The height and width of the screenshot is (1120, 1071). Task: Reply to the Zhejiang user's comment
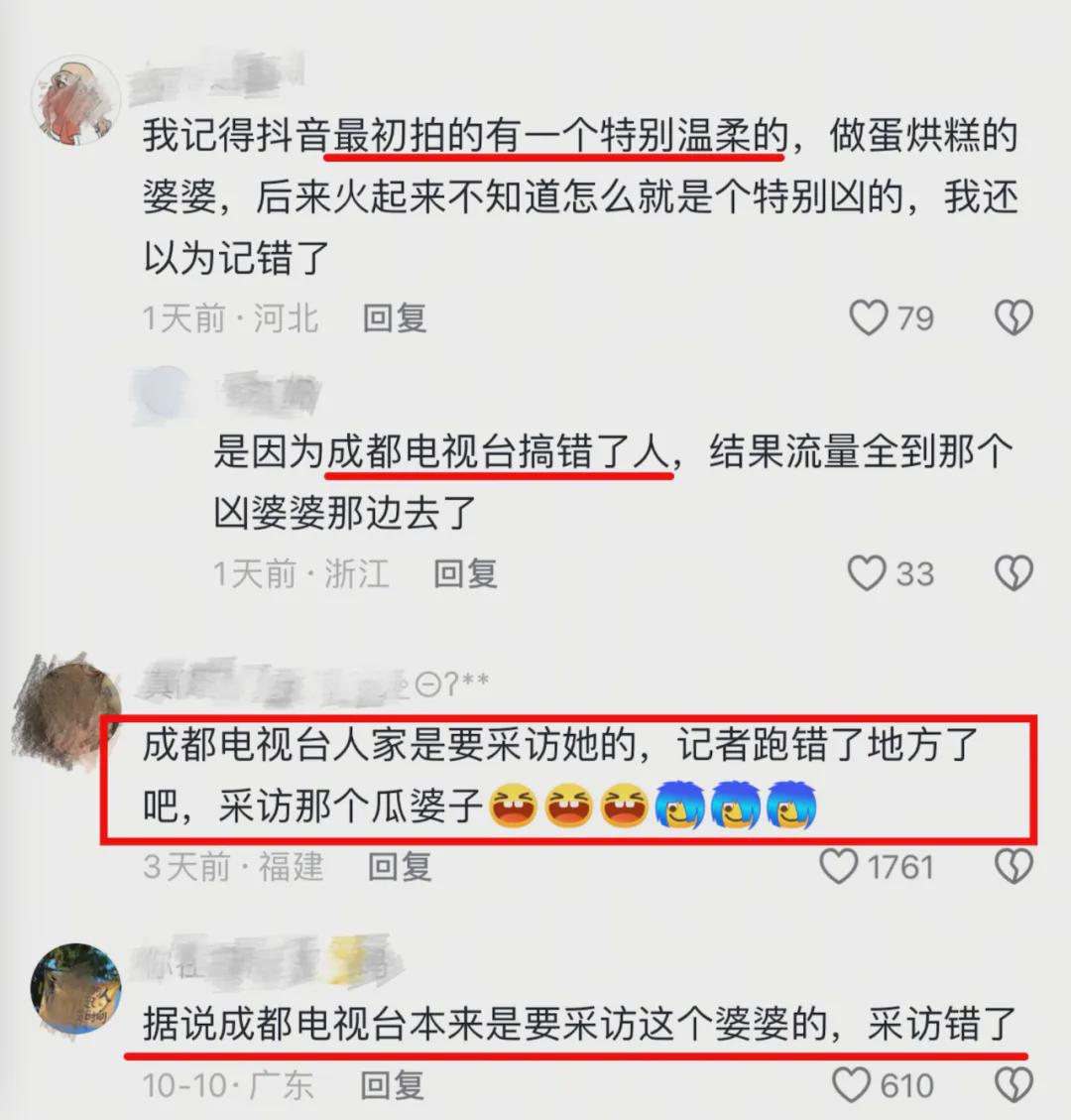tap(465, 573)
